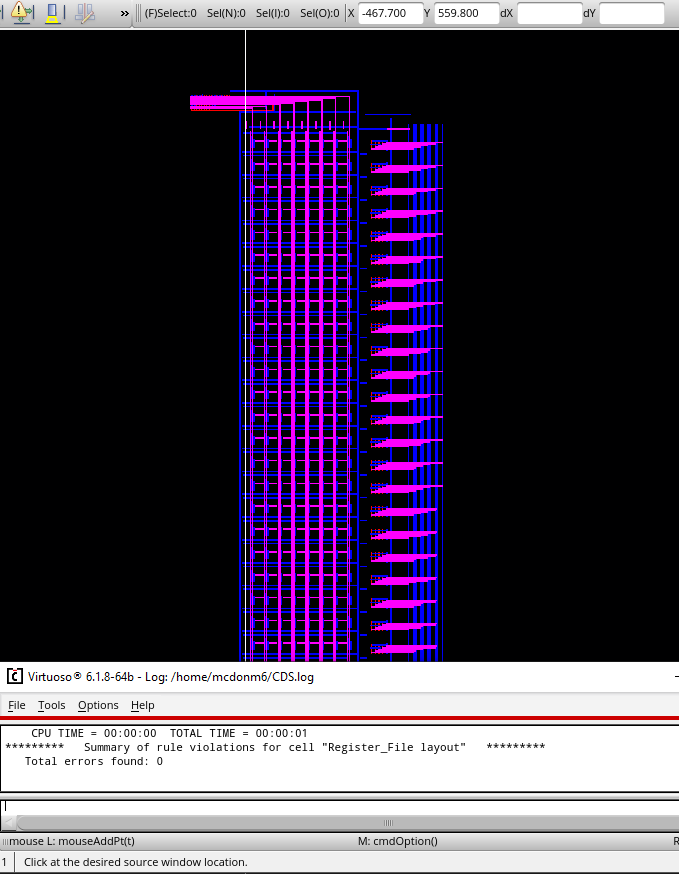
Task: Click the Sel(I):0 status text
Action: pyautogui.click(x=273, y=13)
